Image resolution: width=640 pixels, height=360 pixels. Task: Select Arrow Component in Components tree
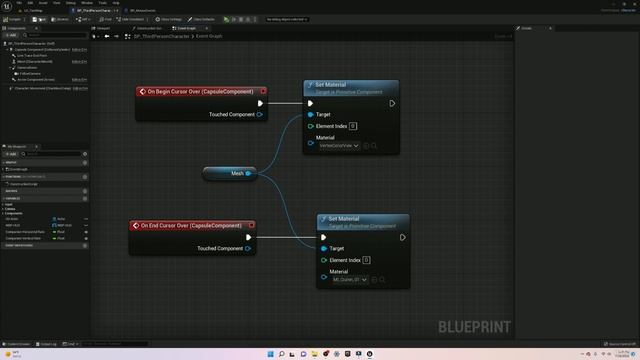[36, 80]
